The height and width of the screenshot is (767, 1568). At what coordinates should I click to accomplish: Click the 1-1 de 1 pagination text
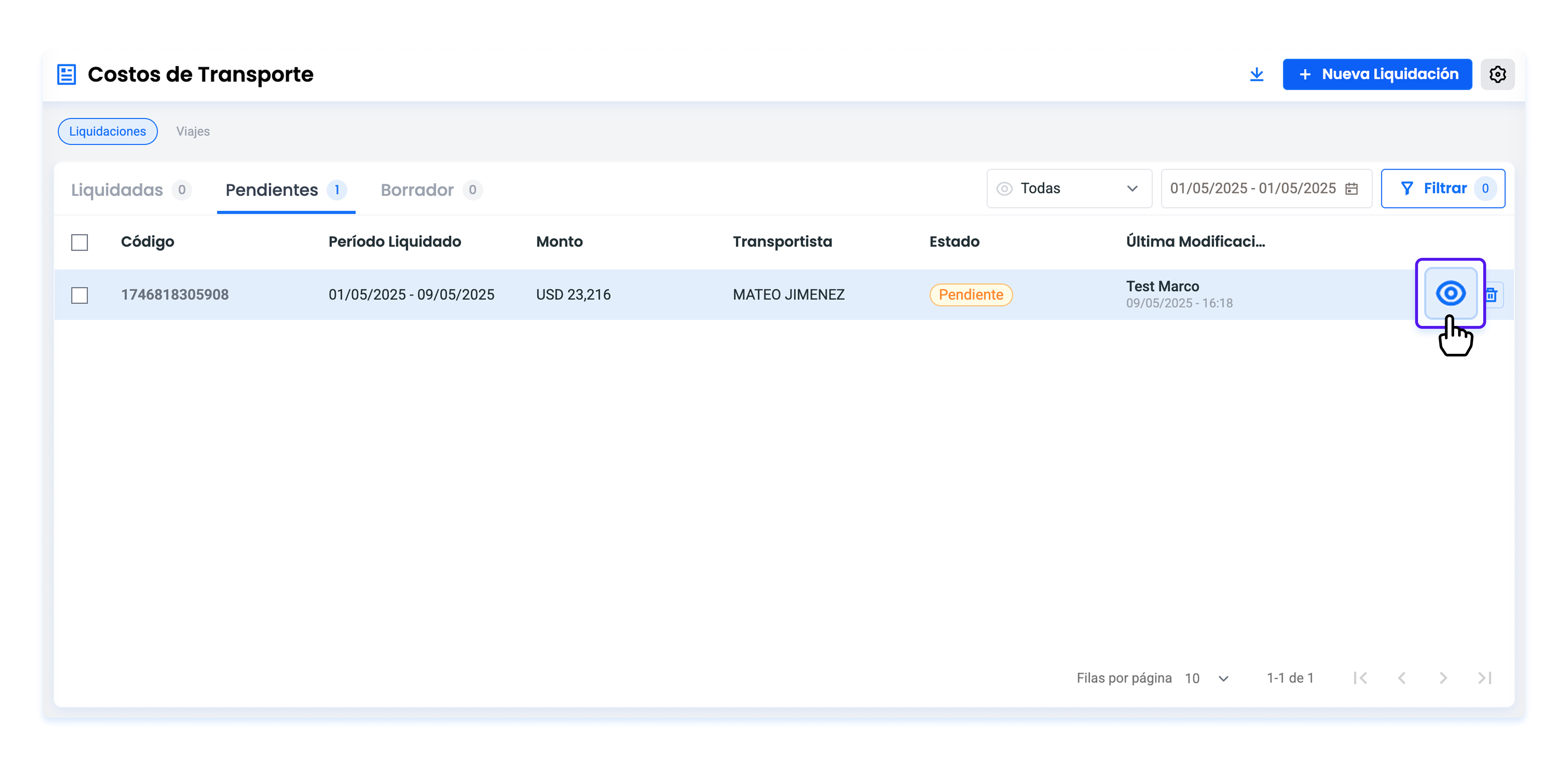(1290, 678)
